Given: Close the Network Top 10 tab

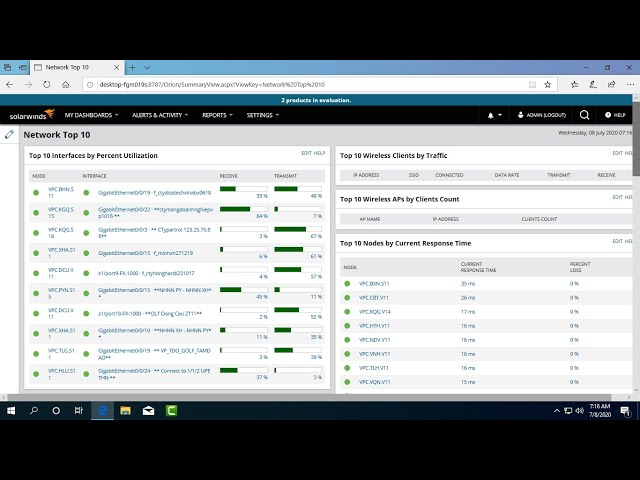Looking at the screenshot, I should 116,67.
